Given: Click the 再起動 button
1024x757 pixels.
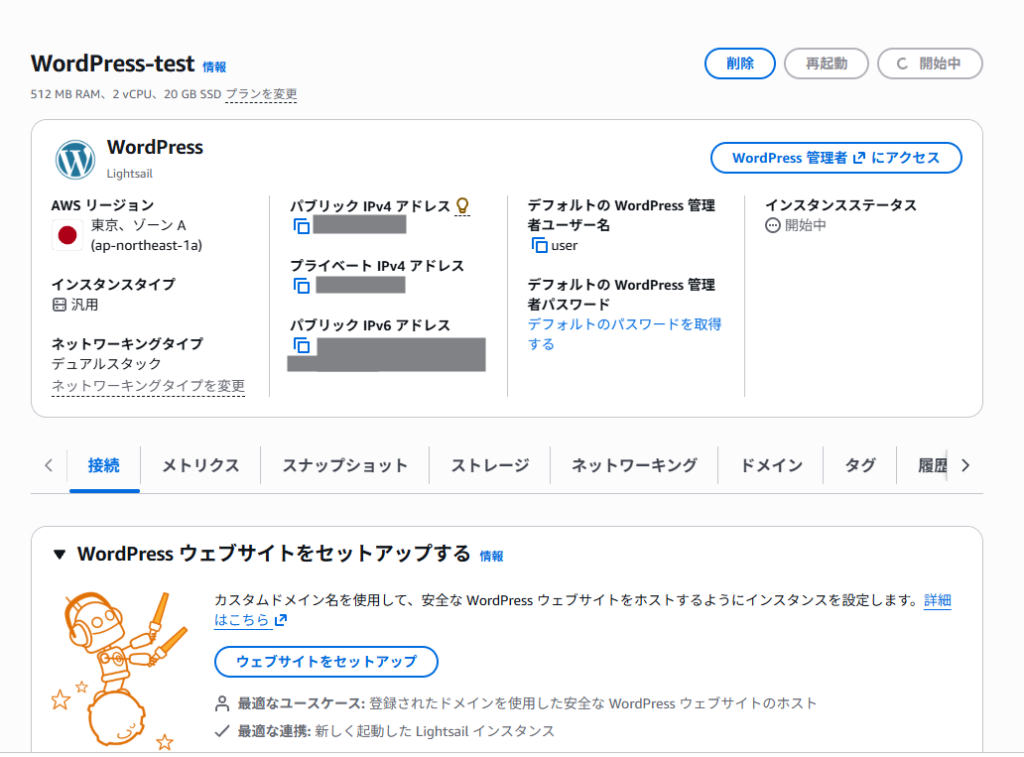Looking at the screenshot, I should (826, 63).
